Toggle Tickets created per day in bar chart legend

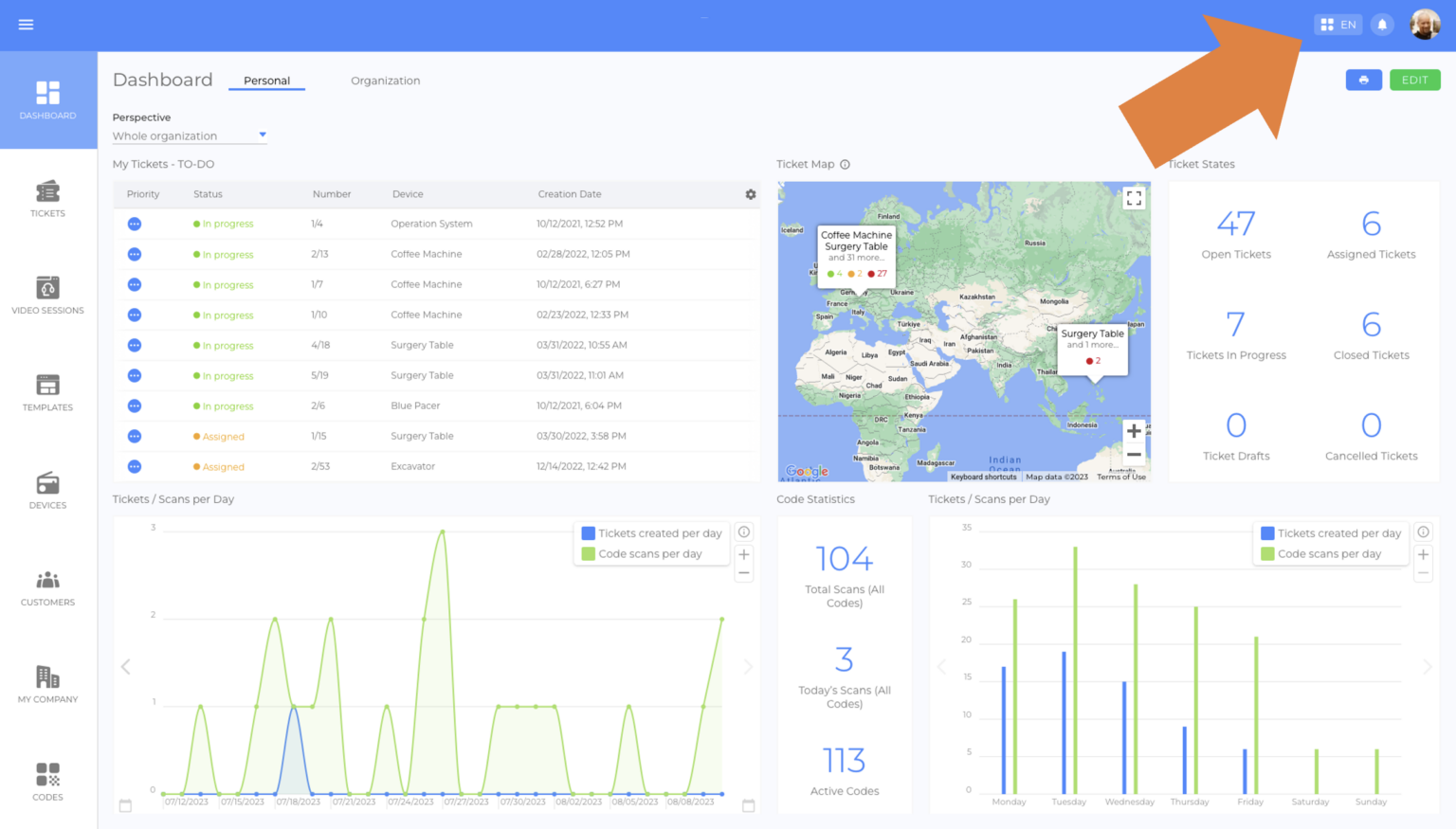pos(1331,533)
